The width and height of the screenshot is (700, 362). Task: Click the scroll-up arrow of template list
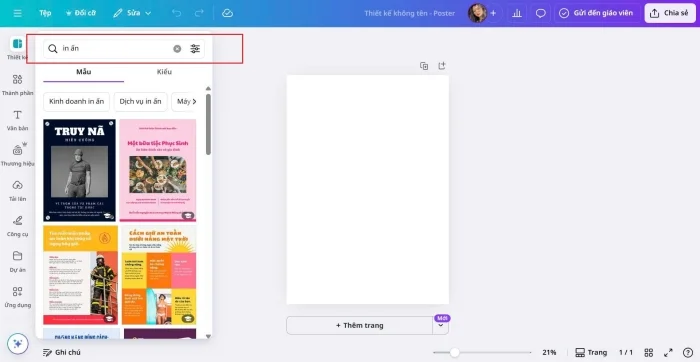(x=208, y=88)
